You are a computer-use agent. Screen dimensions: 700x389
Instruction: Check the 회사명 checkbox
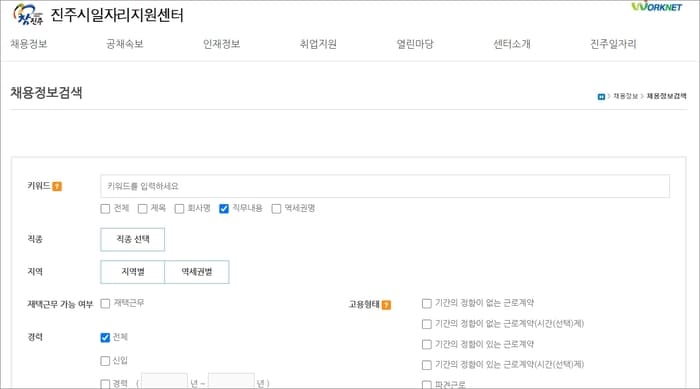[x=179, y=209]
